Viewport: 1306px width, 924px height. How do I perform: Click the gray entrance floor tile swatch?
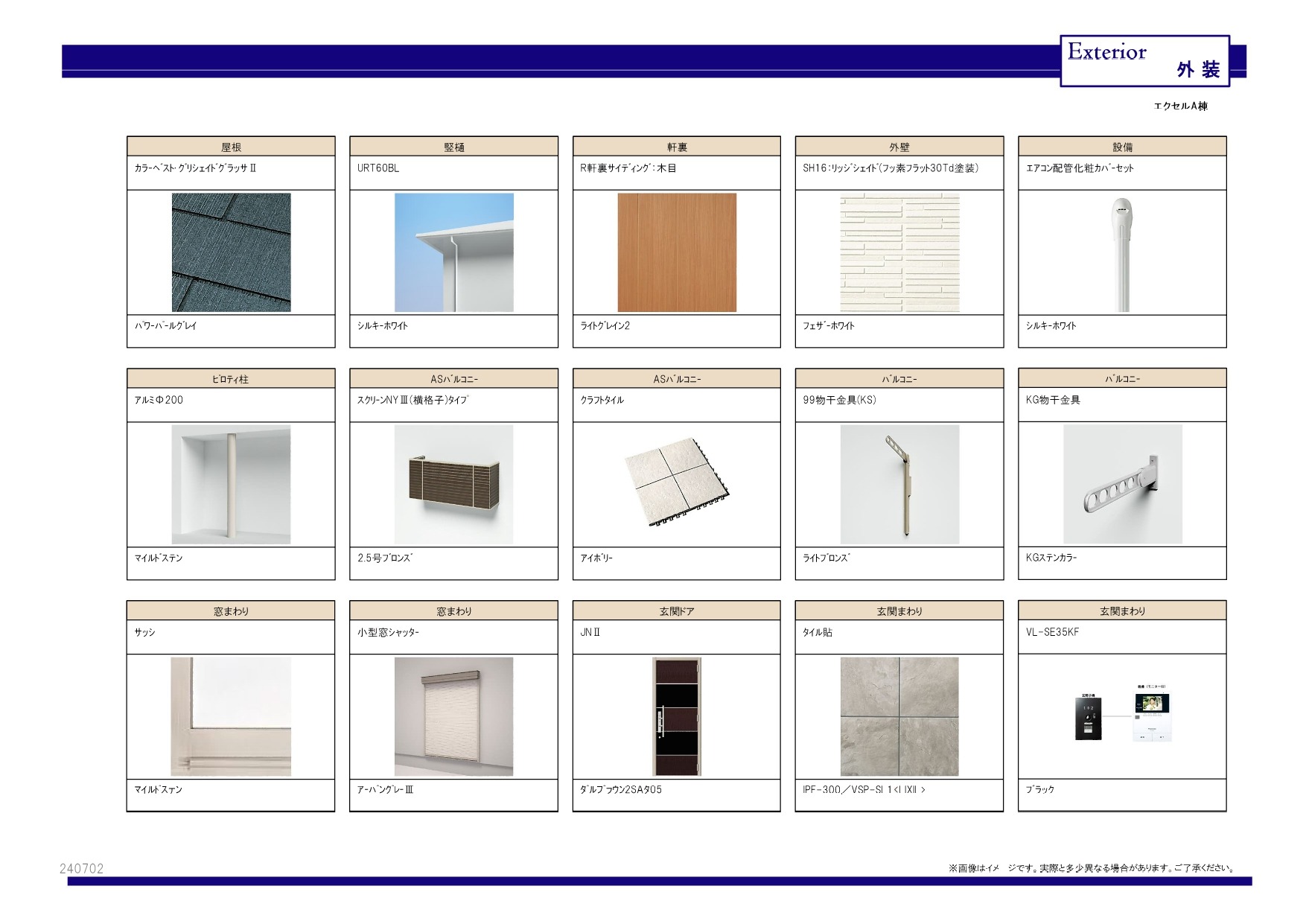(899, 716)
